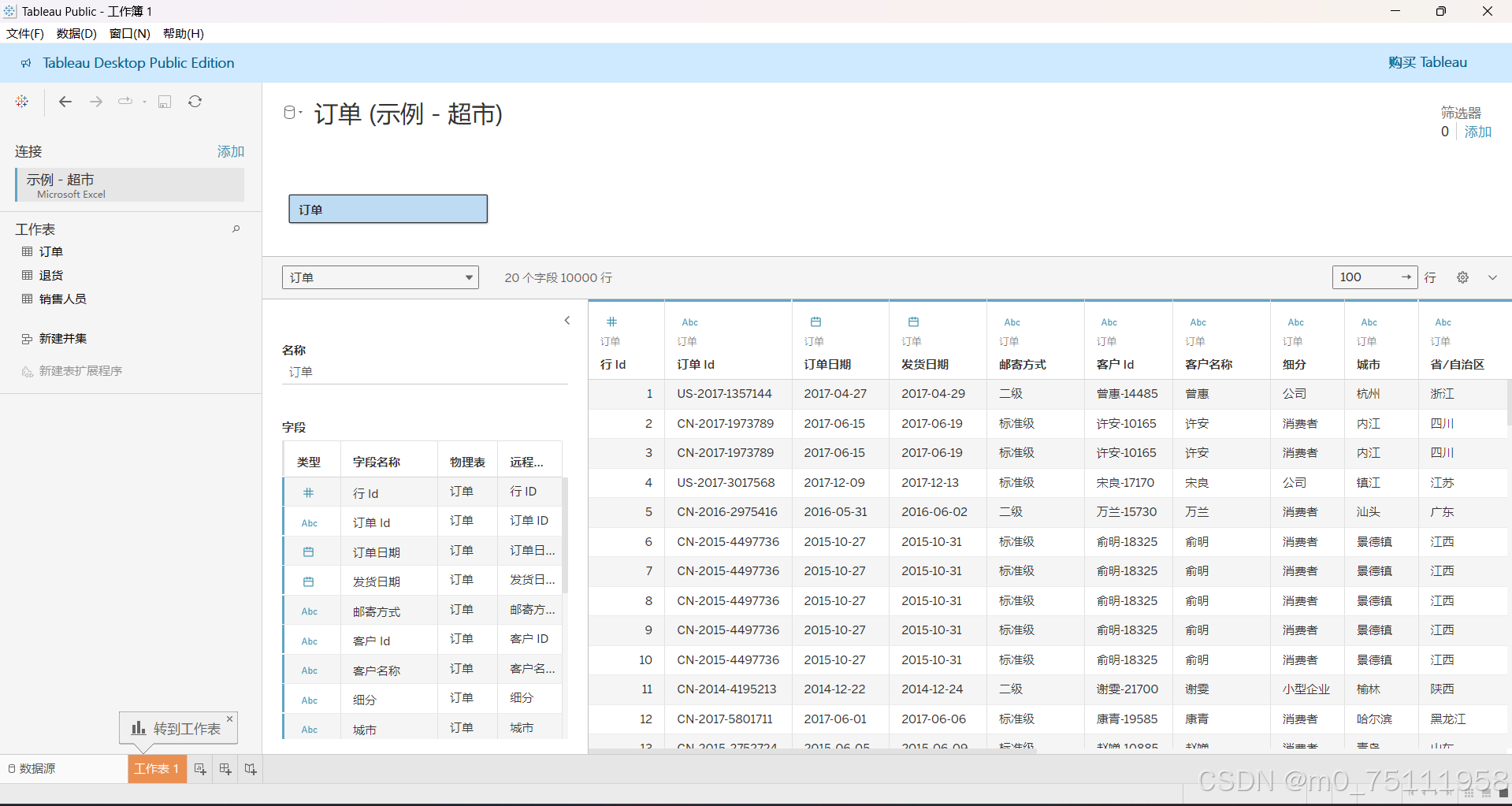Expand options chevron next to gear
Viewport: 1512px width, 806px height.
1492,277
